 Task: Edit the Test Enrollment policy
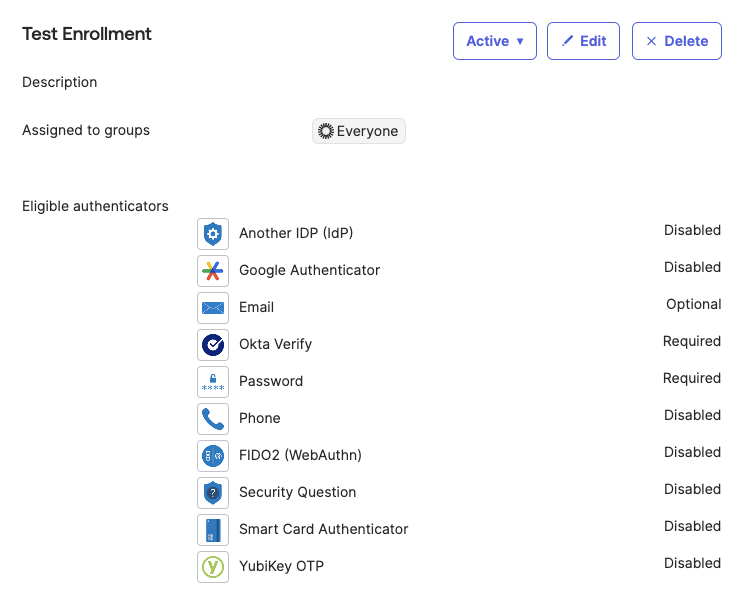click(x=583, y=41)
